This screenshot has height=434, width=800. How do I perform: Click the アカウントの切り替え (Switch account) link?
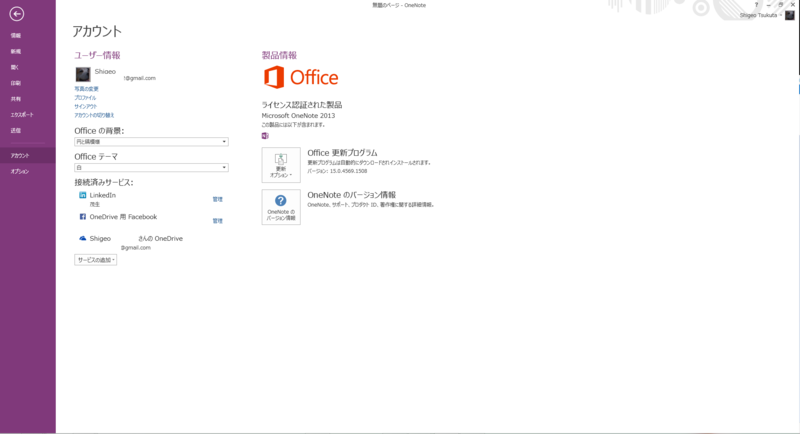click(94, 115)
